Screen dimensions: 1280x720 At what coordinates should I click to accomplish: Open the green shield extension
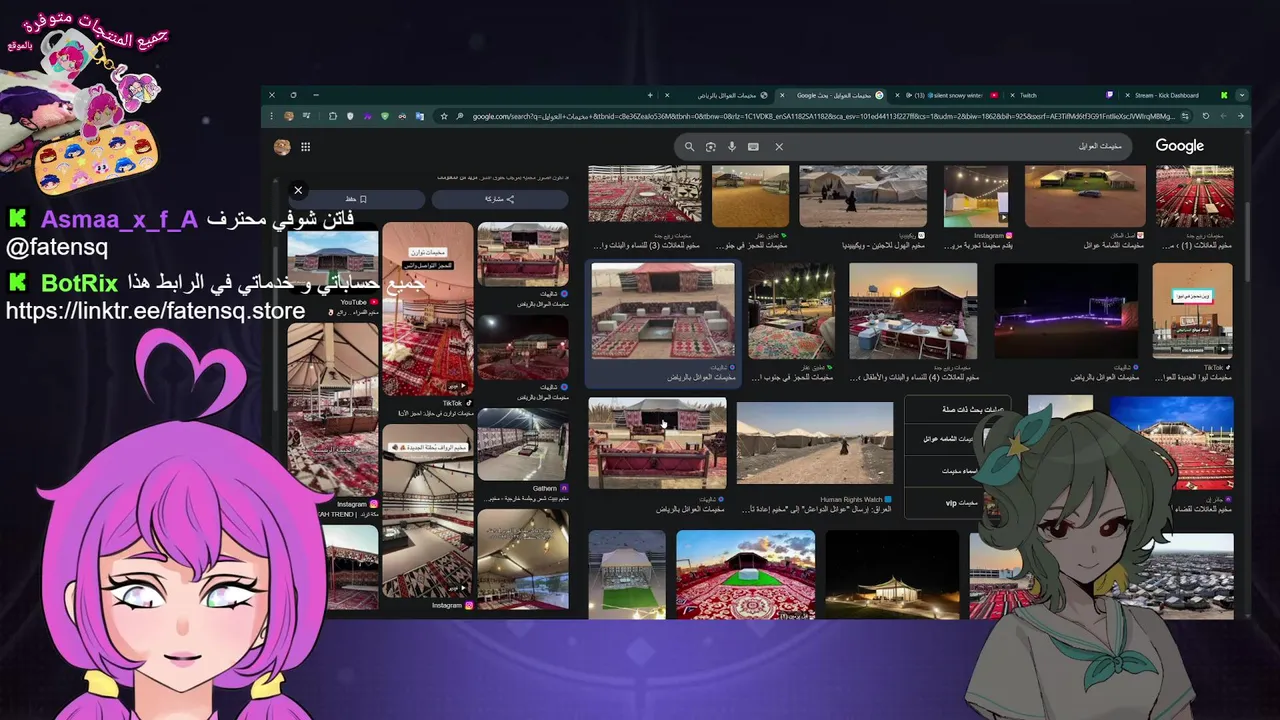pos(385,116)
